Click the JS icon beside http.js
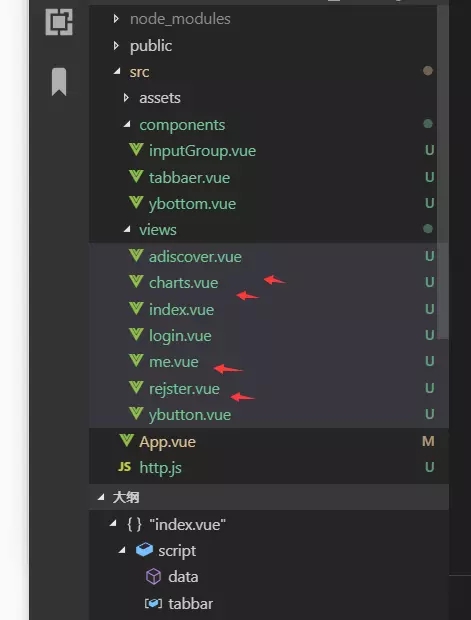The width and height of the screenshot is (471, 620). coord(125,467)
